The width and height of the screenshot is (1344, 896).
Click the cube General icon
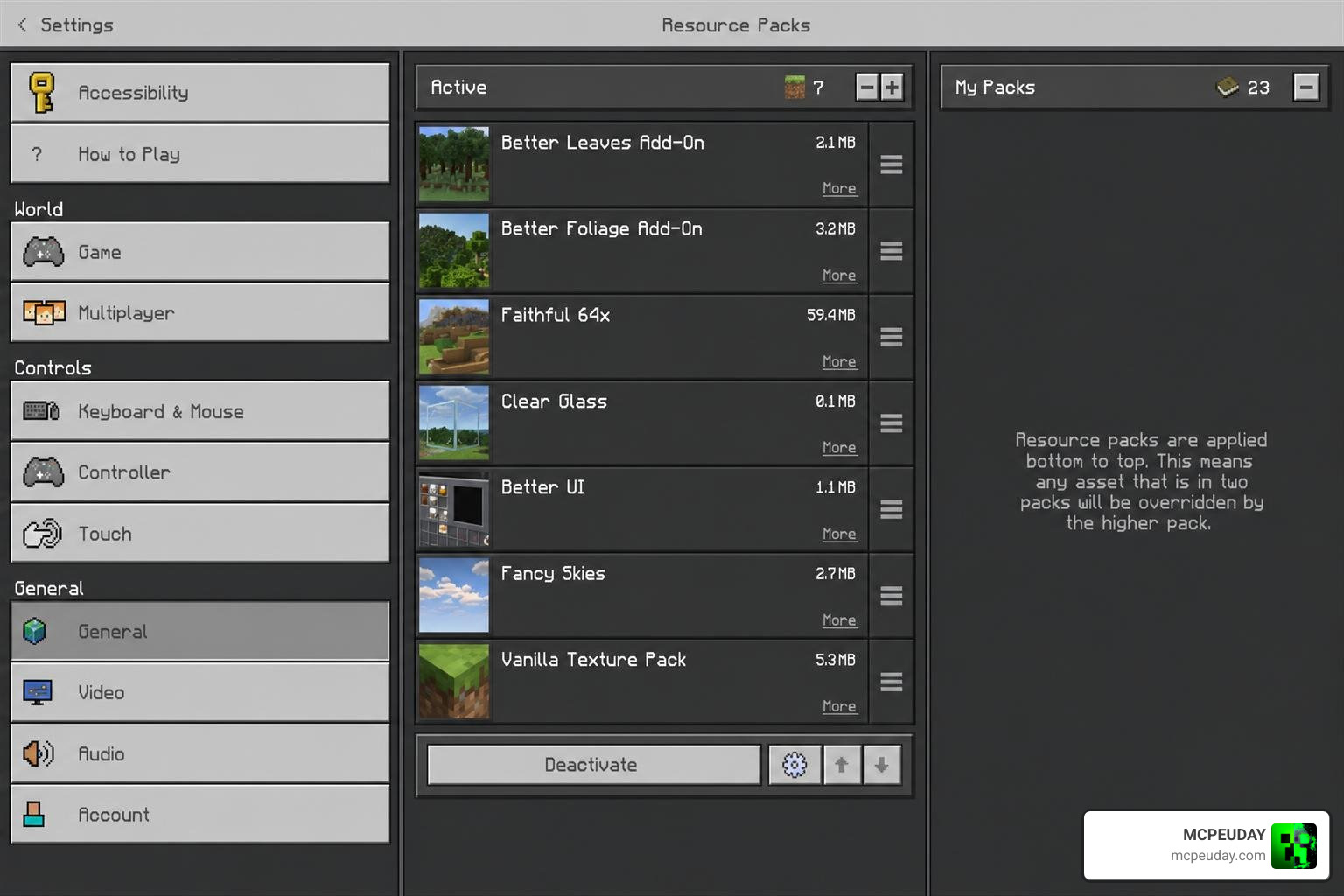[34, 631]
